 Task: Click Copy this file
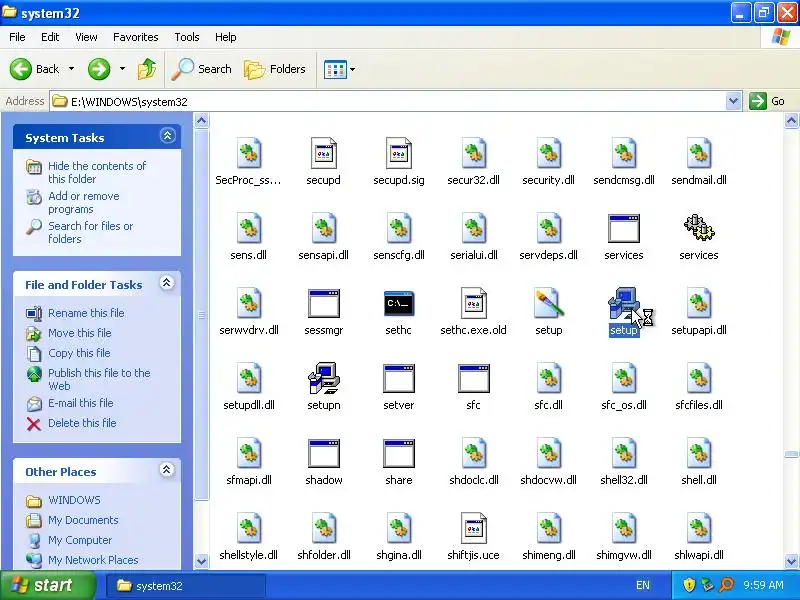[79, 353]
